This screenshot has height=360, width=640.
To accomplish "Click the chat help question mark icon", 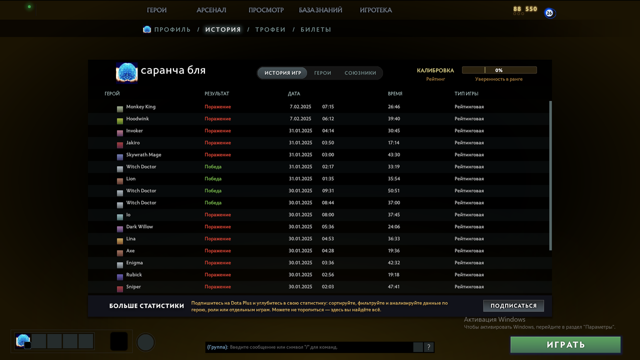I will (429, 347).
